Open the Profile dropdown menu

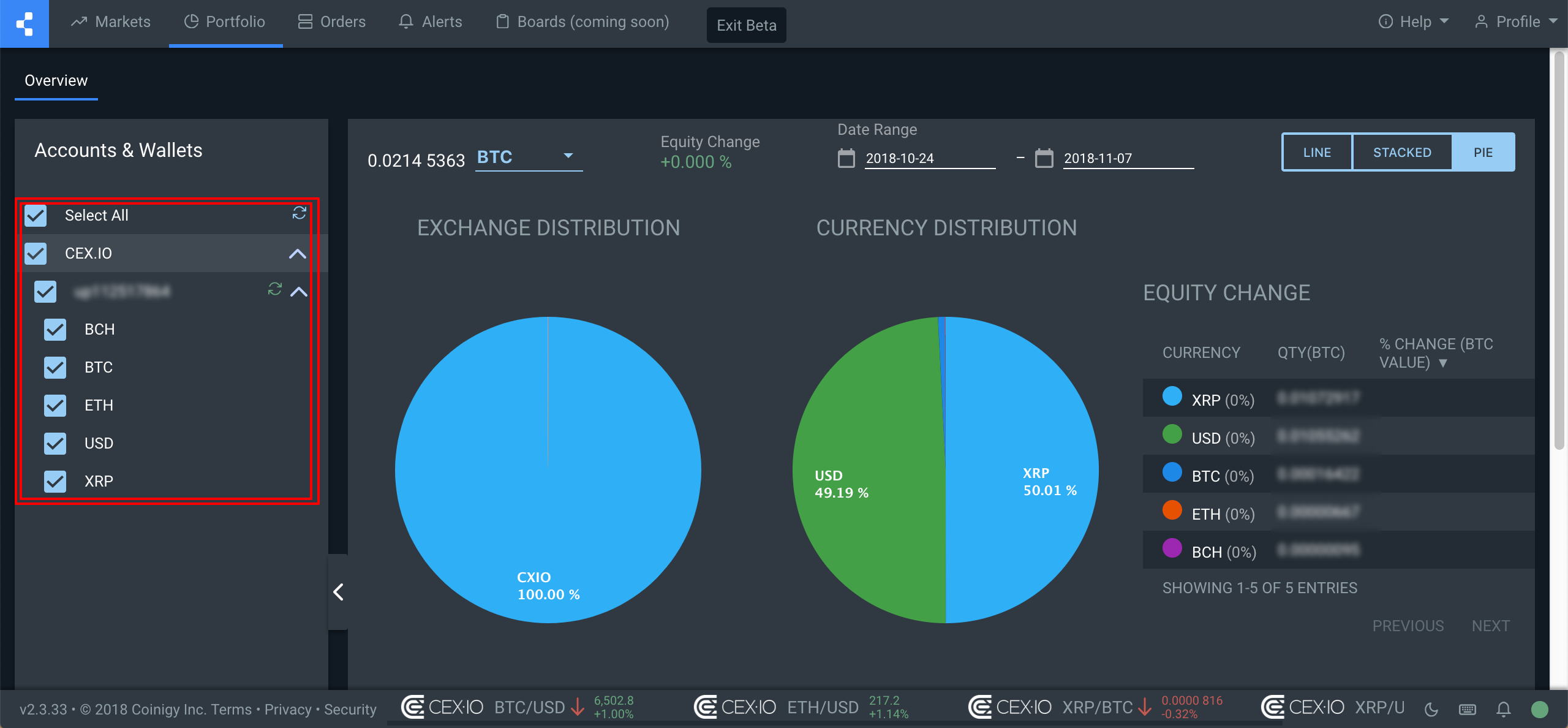coord(1516,22)
